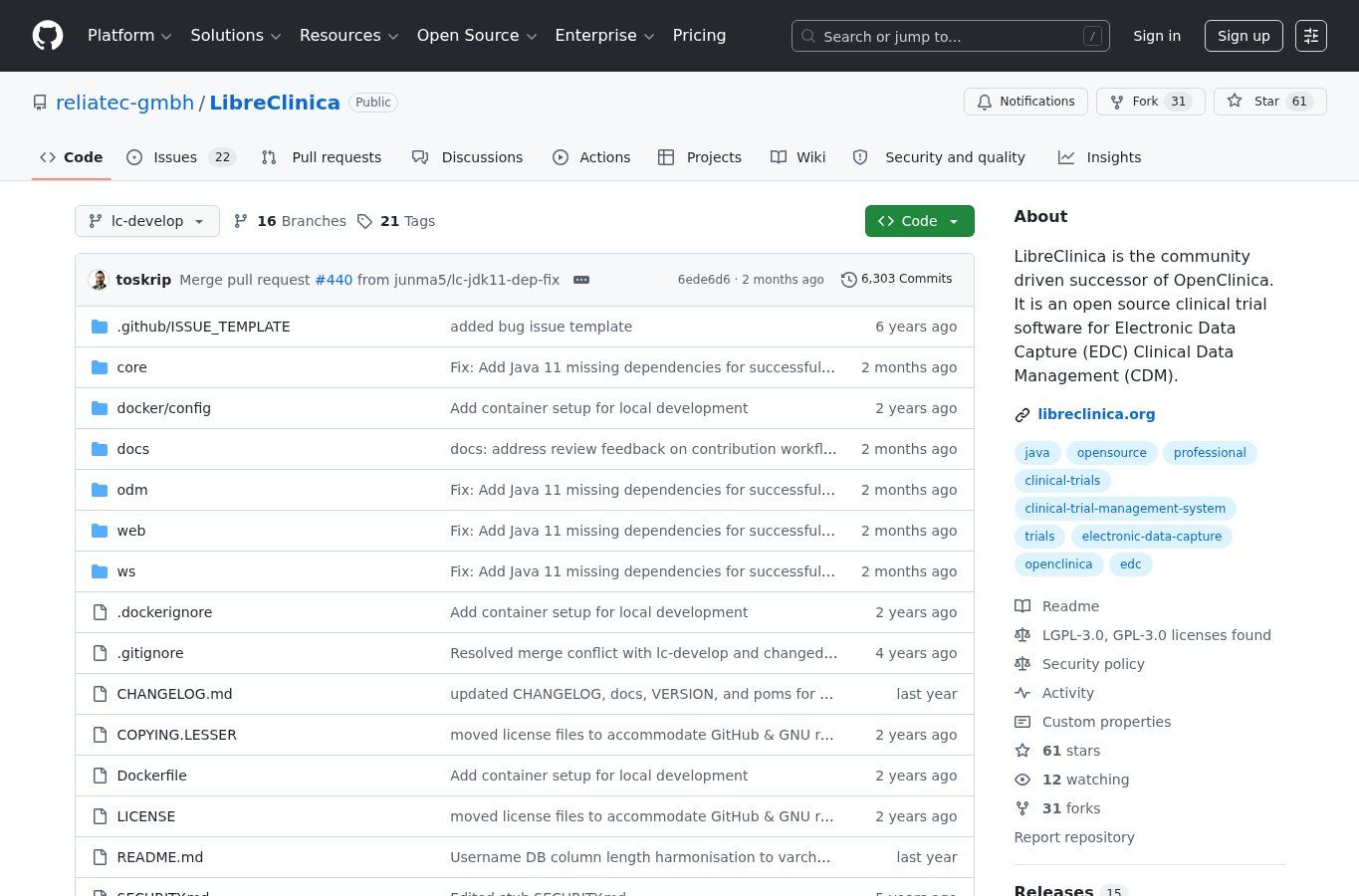The height and width of the screenshot is (896, 1359).
Task: Click the CHANGELOG.md file icon
Action: click(100, 694)
